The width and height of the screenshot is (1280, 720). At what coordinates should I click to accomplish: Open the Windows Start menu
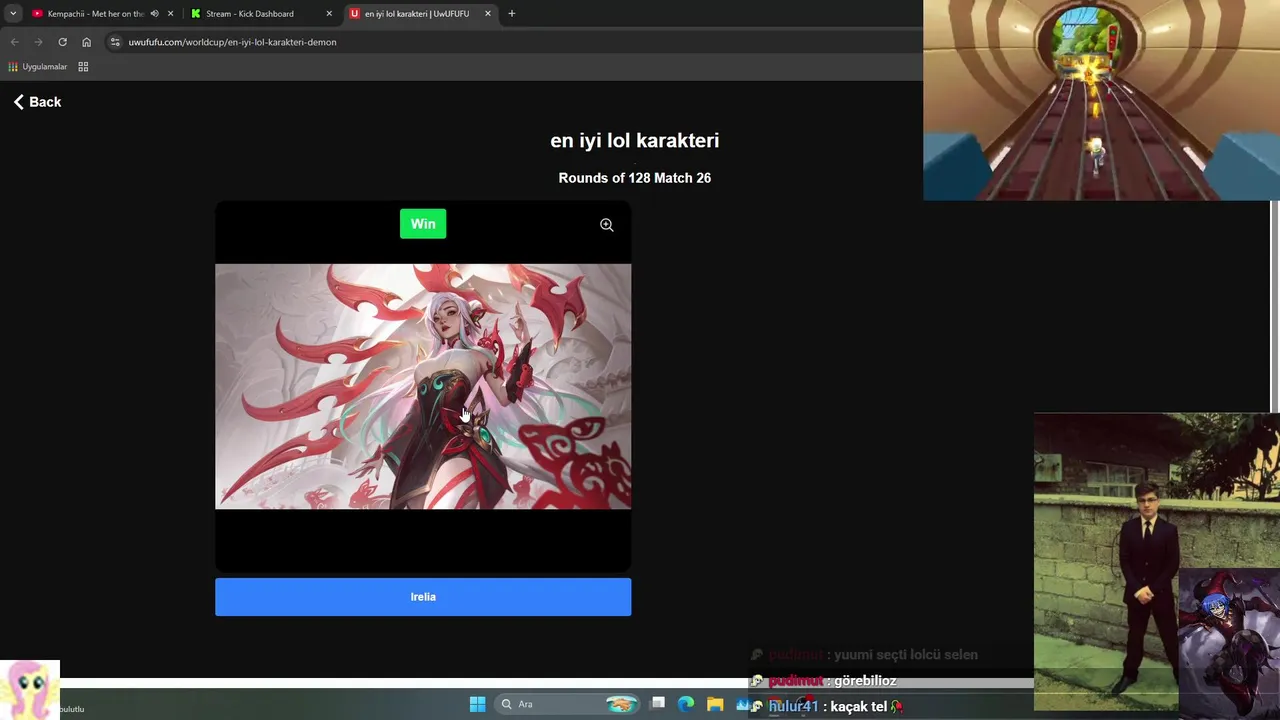click(x=478, y=704)
